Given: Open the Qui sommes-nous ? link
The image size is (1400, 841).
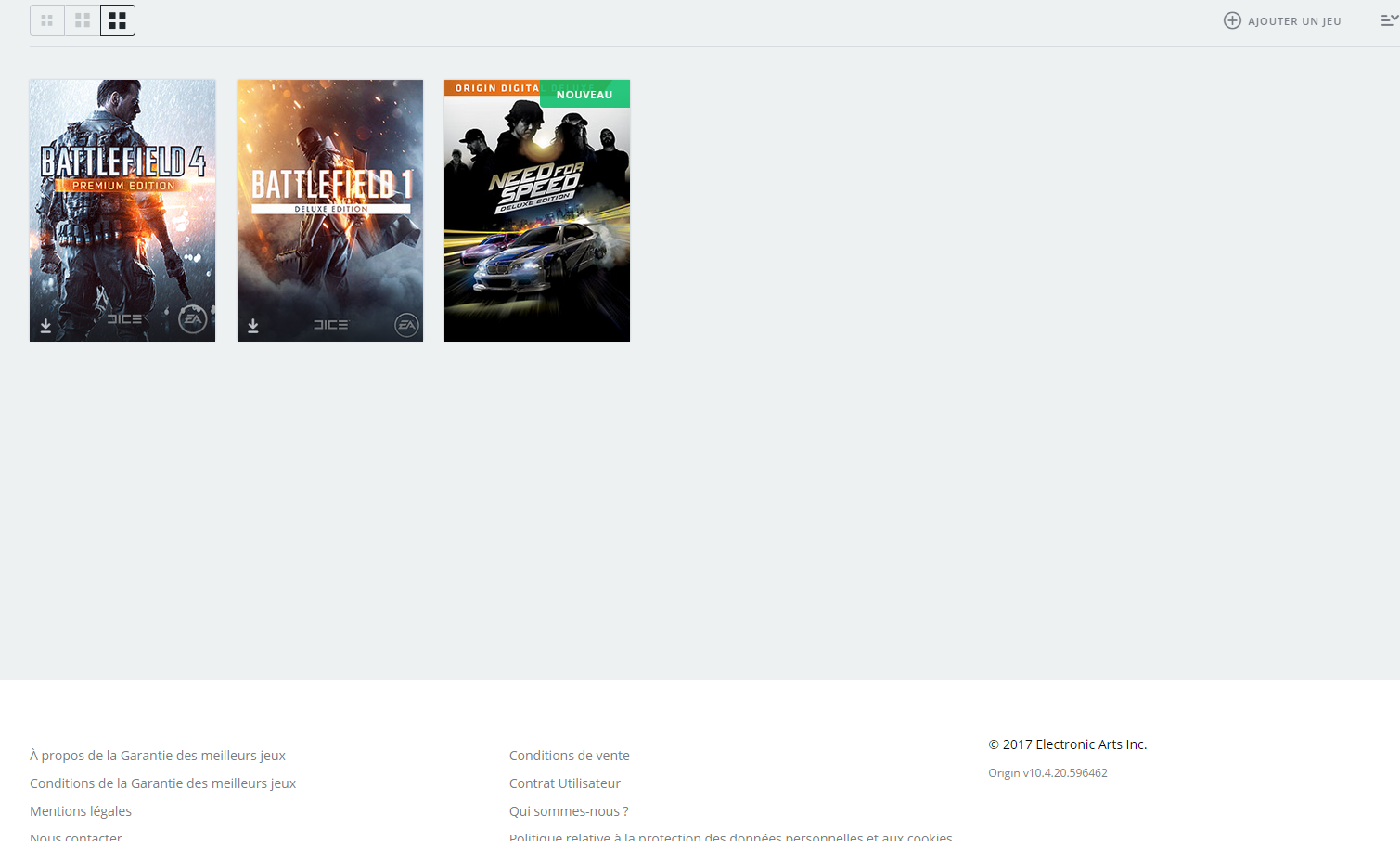Looking at the screenshot, I should (569, 811).
